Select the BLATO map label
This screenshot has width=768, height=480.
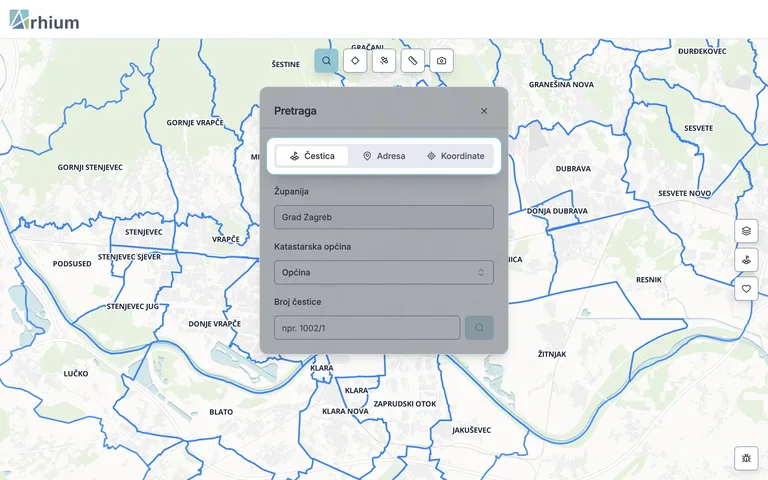pos(221,412)
